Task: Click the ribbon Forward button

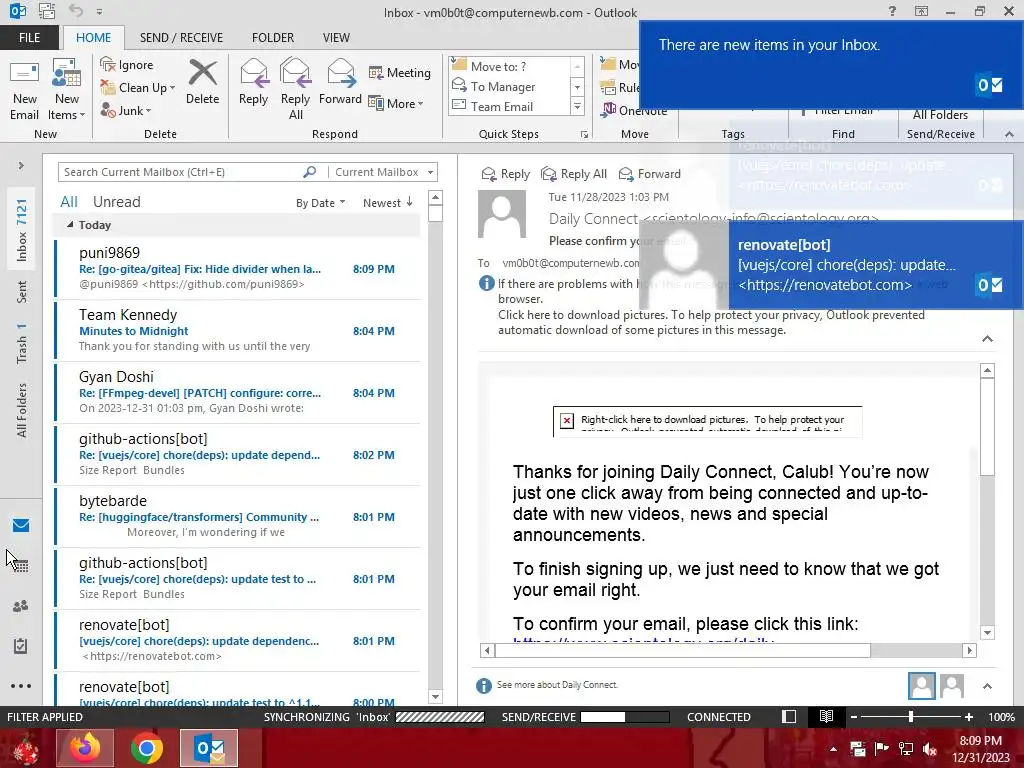Action: [x=340, y=82]
